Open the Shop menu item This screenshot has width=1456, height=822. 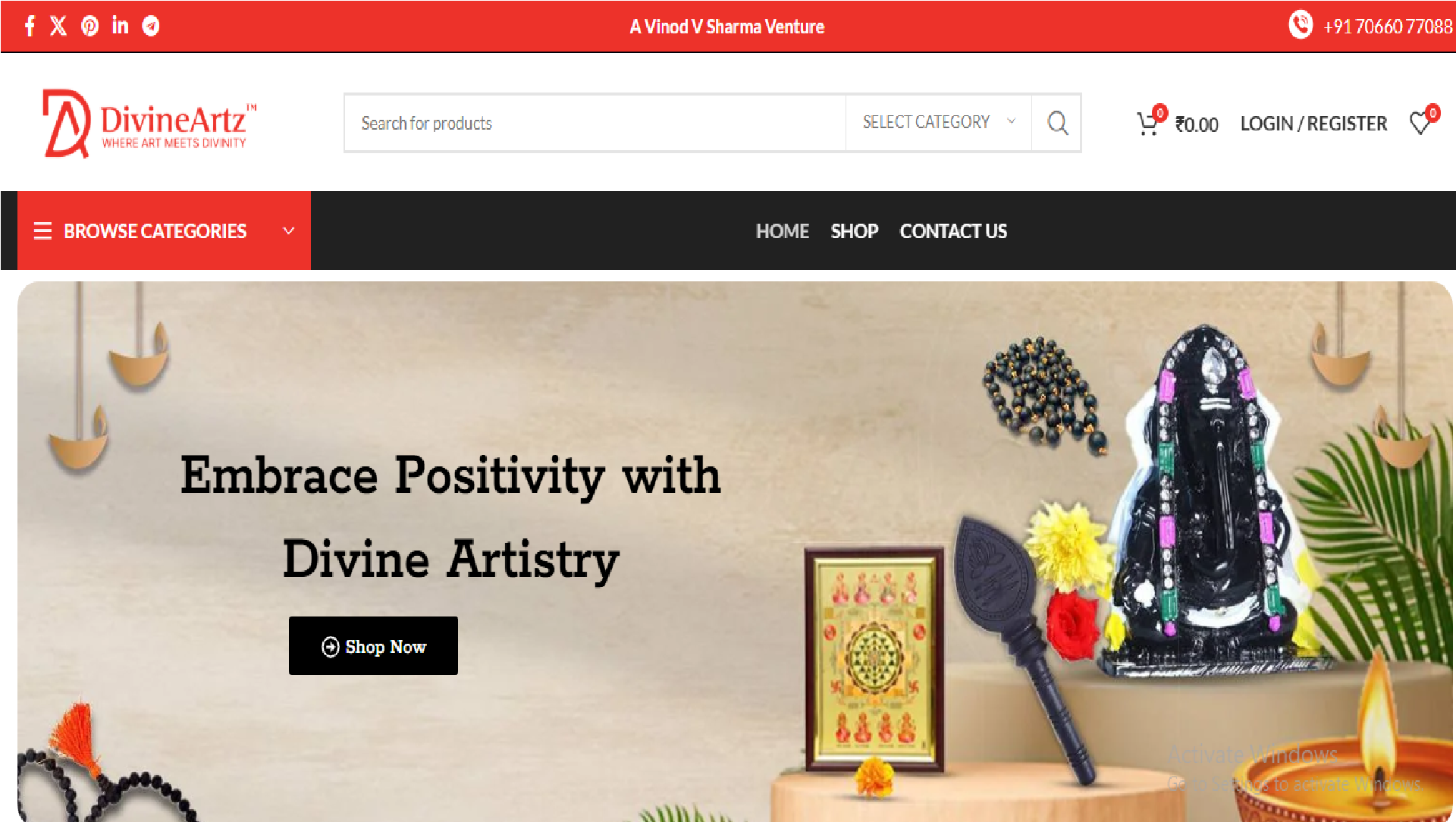click(x=854, y=231)
